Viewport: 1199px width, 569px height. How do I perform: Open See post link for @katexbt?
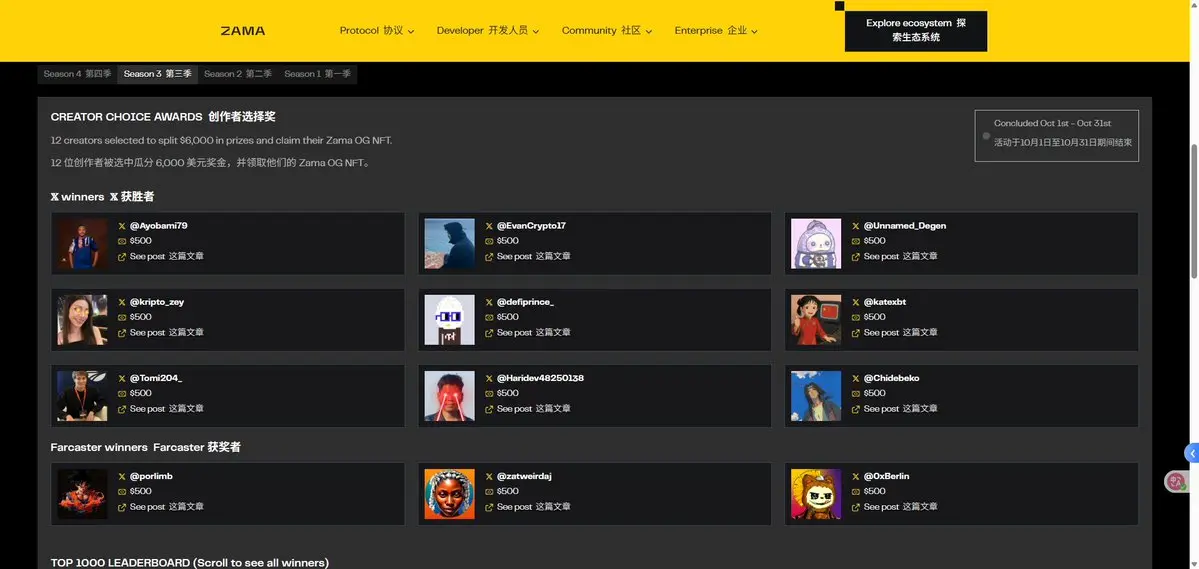pos(901,333)
